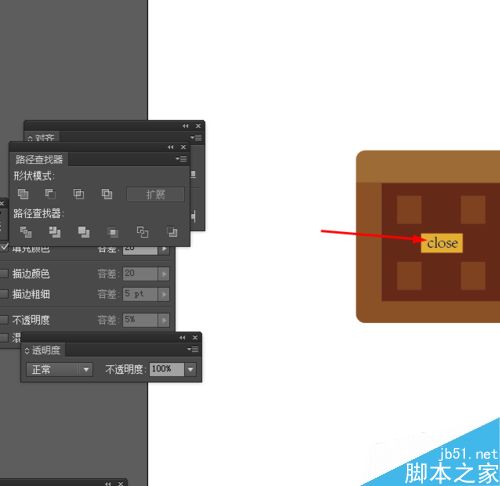Switch to the 对齐 panel tab

[x=41, y=137]
